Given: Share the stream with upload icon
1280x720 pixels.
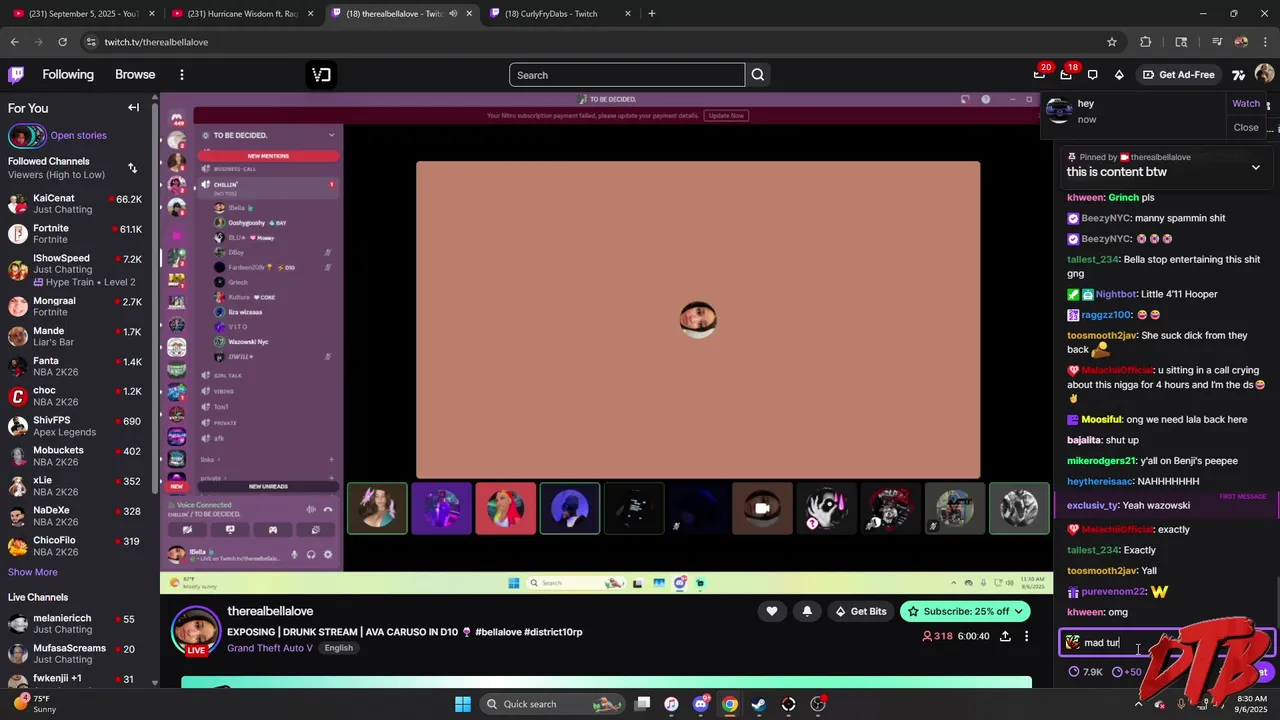Looking at the screenshot, I should (1005, 636).
